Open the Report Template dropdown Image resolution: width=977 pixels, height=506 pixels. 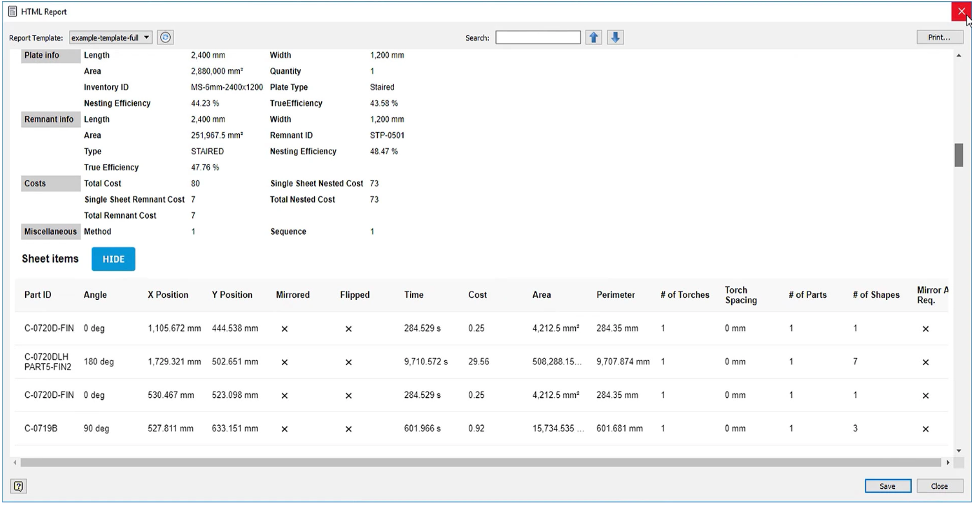(110, 37)
